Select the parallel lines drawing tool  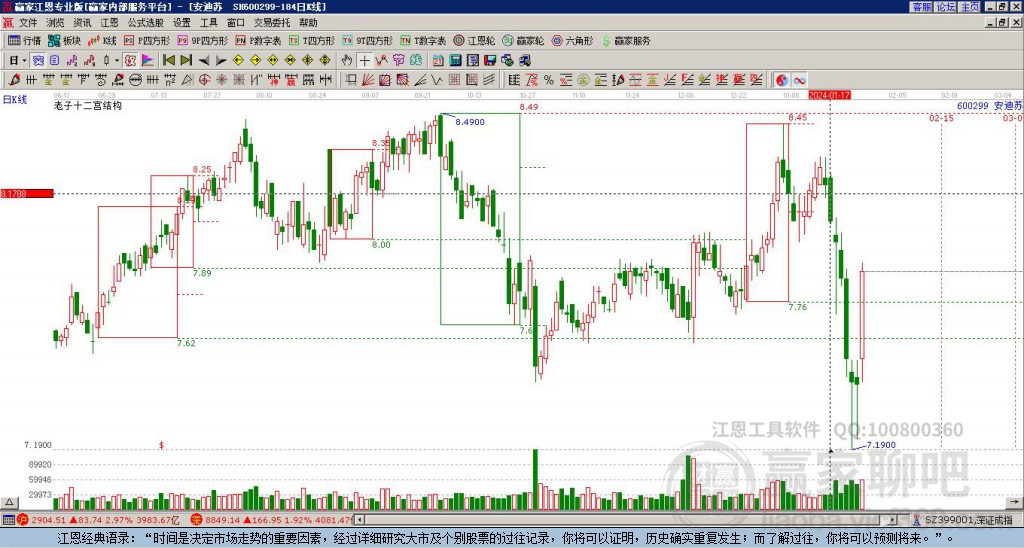[x=488, y=80]
